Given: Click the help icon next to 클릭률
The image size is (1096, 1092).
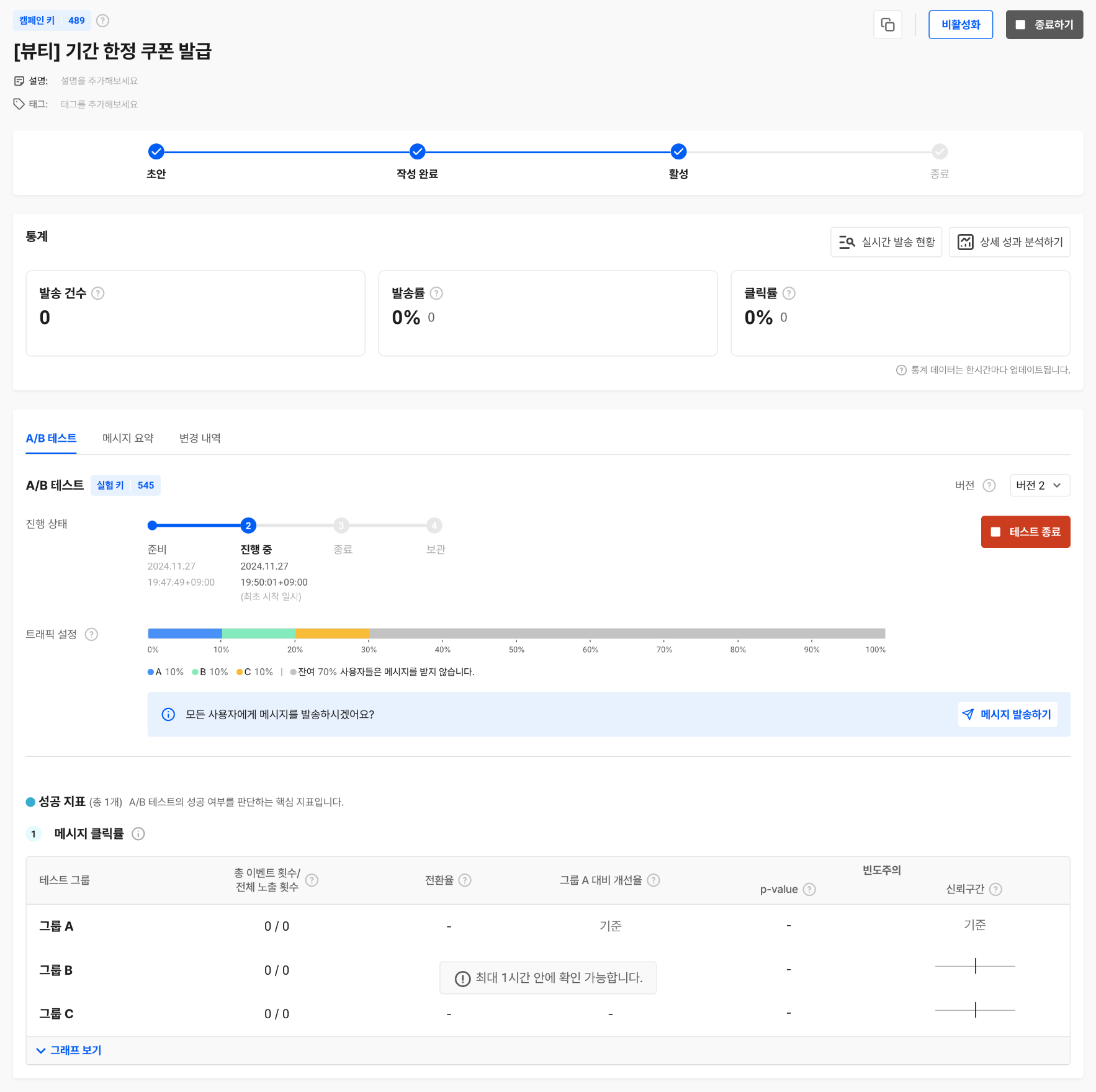Looking at the screenshot, I should pos(789,293).
